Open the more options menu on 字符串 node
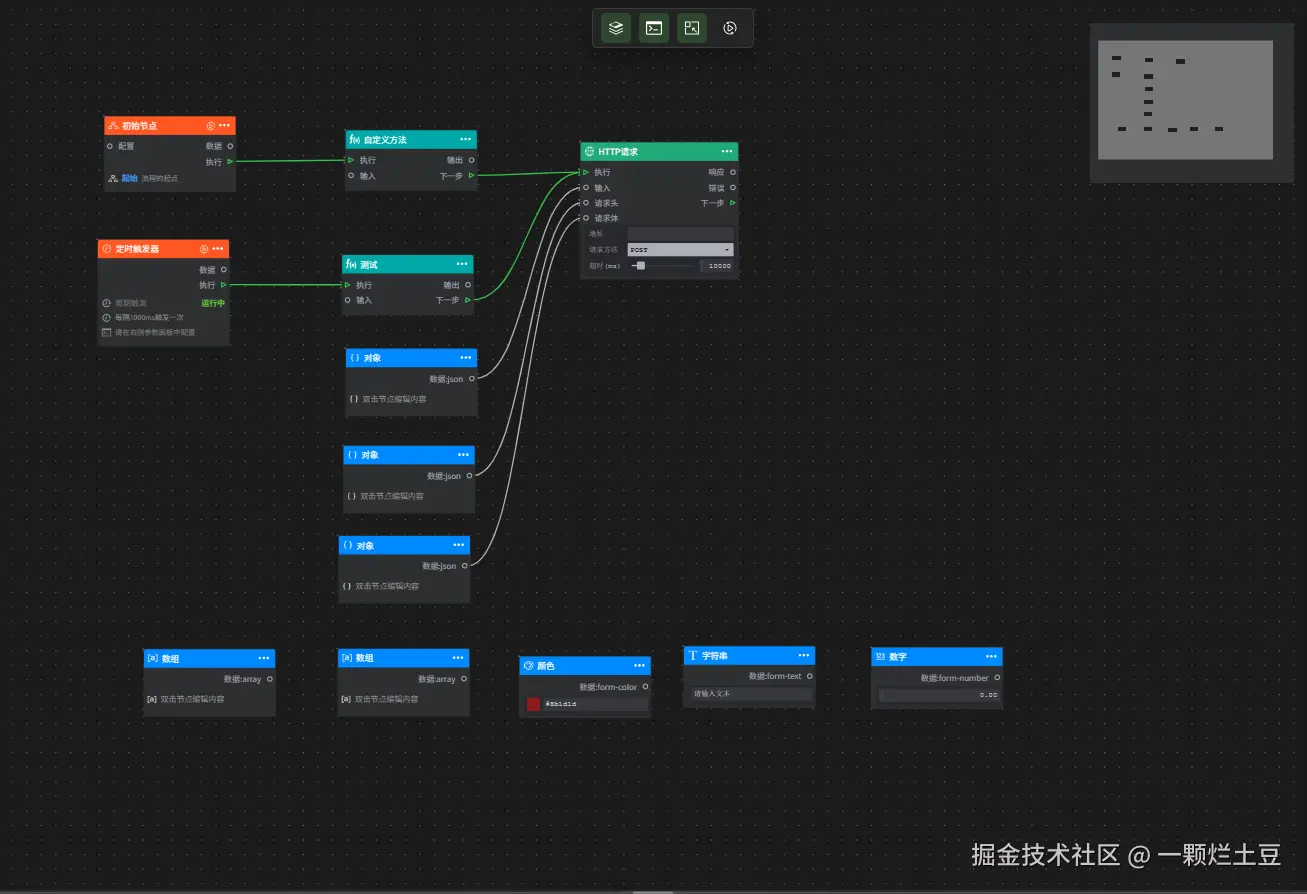This screenshot has width=1307, height=894. (x=804, y=655)
